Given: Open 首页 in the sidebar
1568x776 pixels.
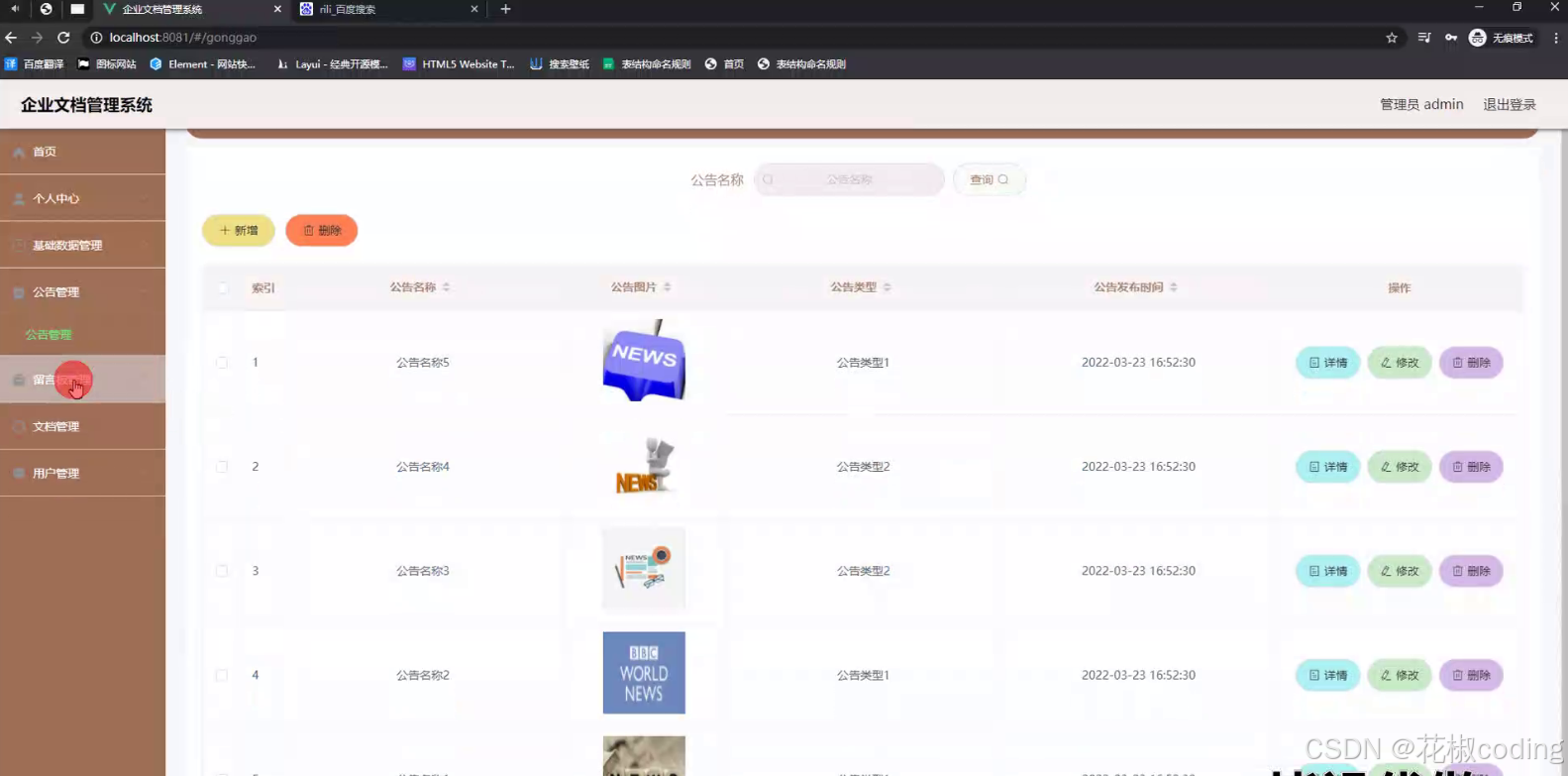Looking at the screenshot, I should [82, 152].
